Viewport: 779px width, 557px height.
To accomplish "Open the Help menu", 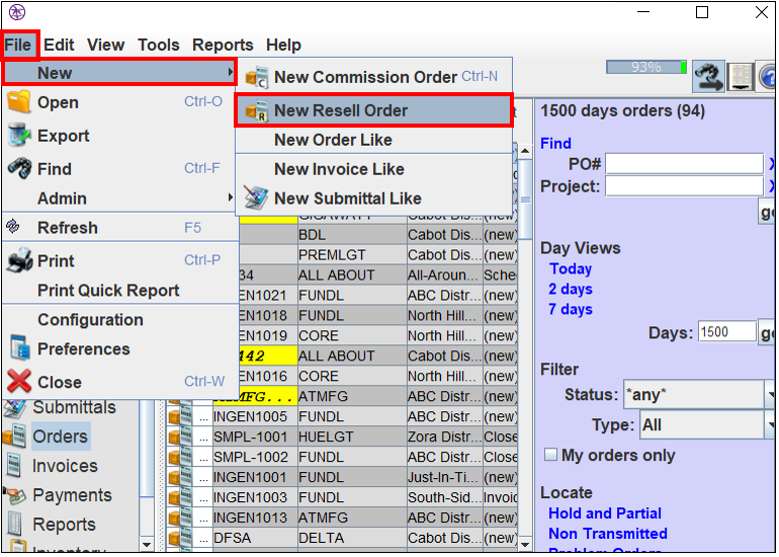I will pyautogui.click(x=283, y=45).
